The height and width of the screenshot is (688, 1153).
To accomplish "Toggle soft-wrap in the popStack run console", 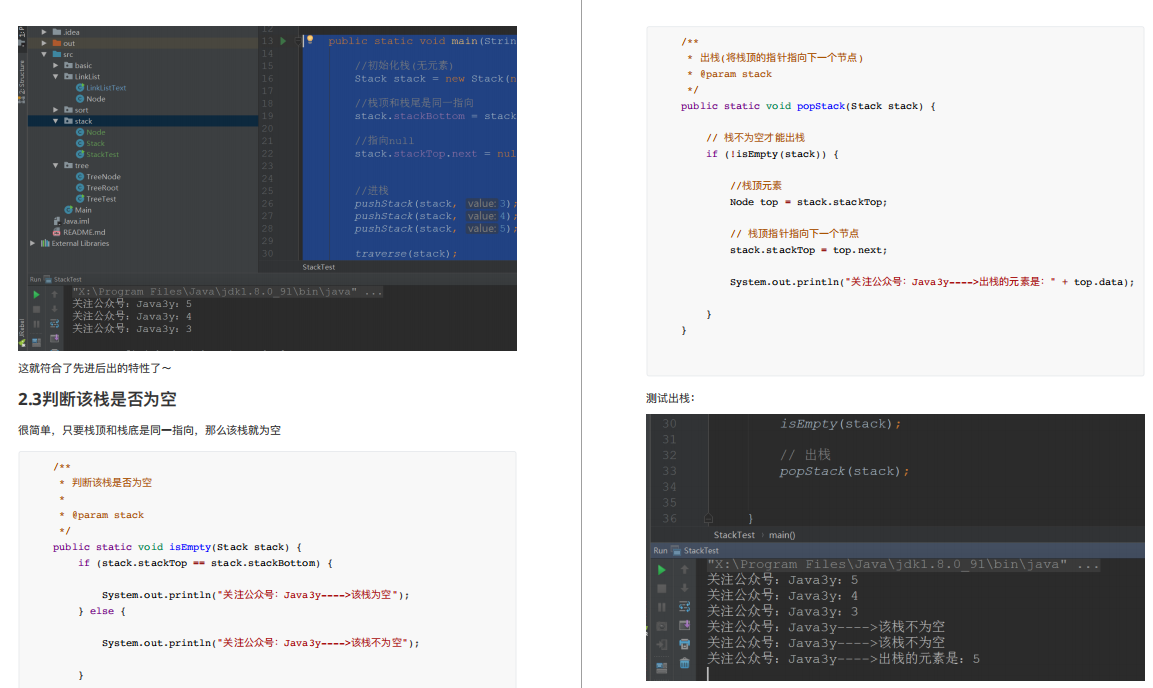I will pyautogui.click(x=684, y=607).
